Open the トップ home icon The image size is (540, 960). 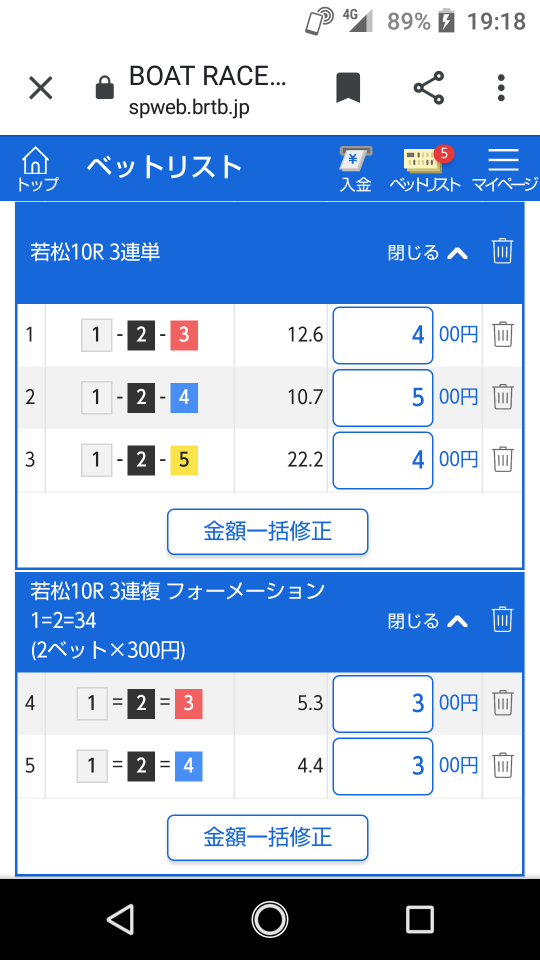pyautogui.click(x=37, y=170)
